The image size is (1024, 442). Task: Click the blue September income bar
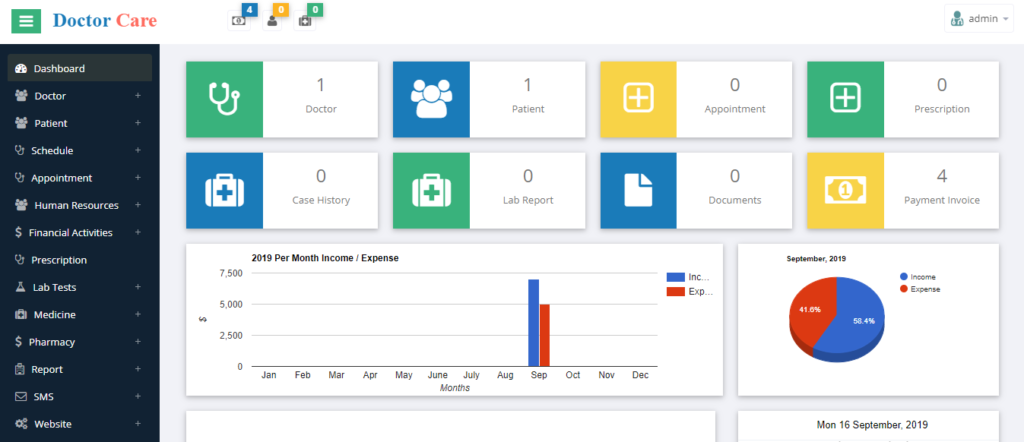click(534, 322)
